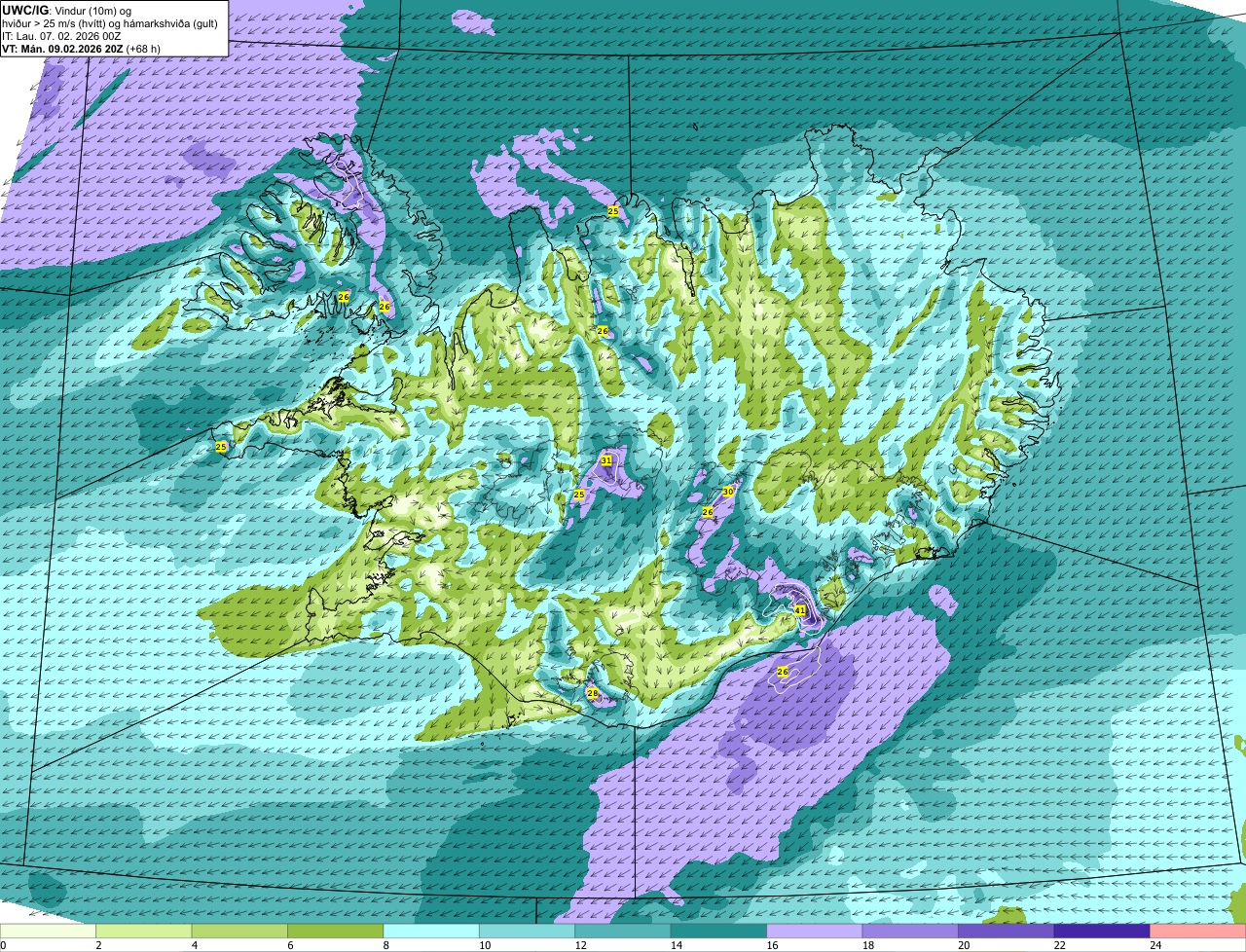
Task: Click the 'VT: Mán. 09.02.2026 20Z' valid time
Action: (x=63, y=49)
